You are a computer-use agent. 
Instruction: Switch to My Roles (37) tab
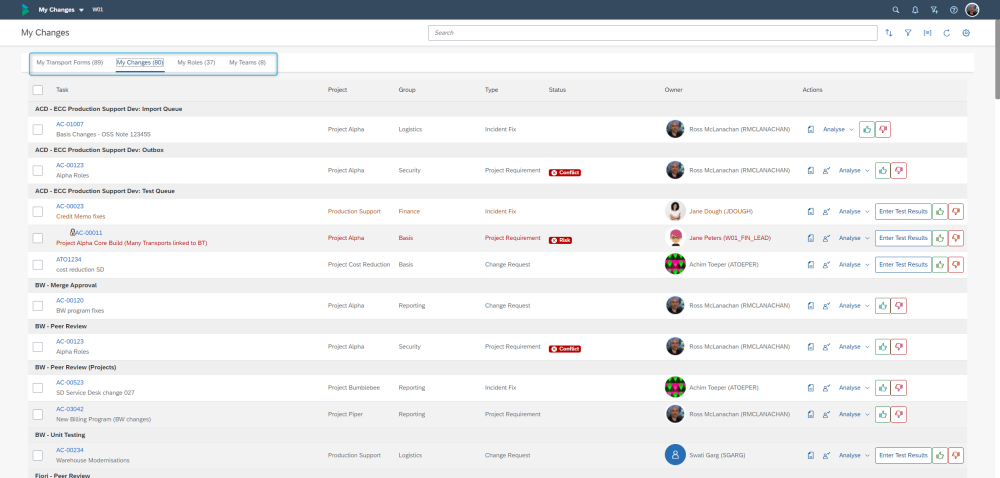[x=196, y=62]
